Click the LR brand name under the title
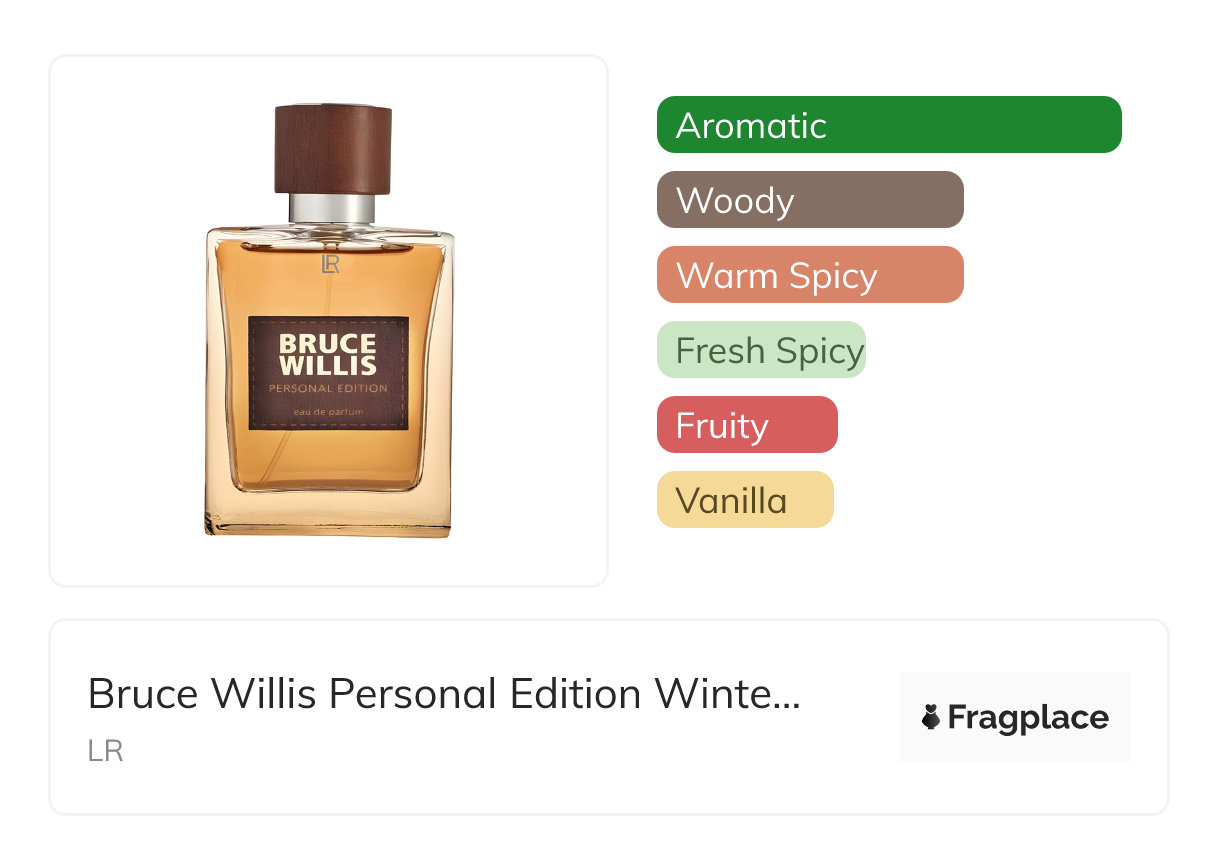 click(x=105, y=751)
